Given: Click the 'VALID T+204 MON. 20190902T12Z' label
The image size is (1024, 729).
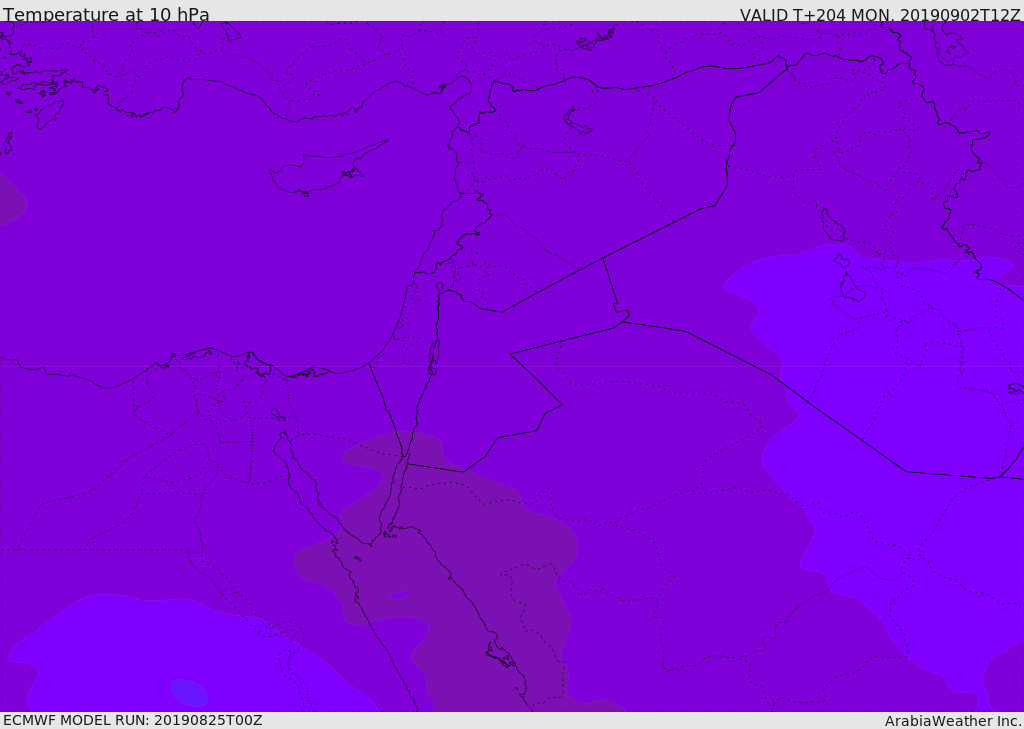Looking at the screenshot, I should click(880, 14).
